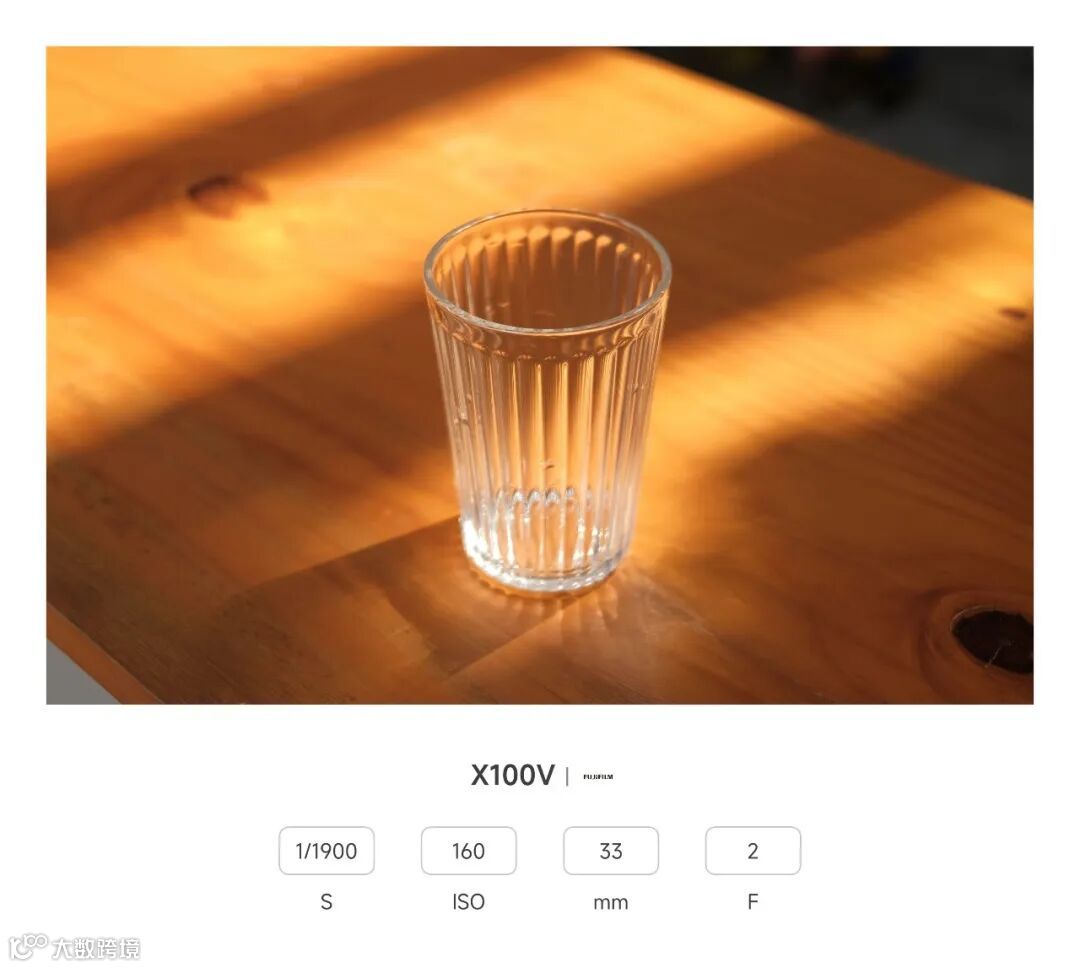Click the S label under shutter speed

326,902
